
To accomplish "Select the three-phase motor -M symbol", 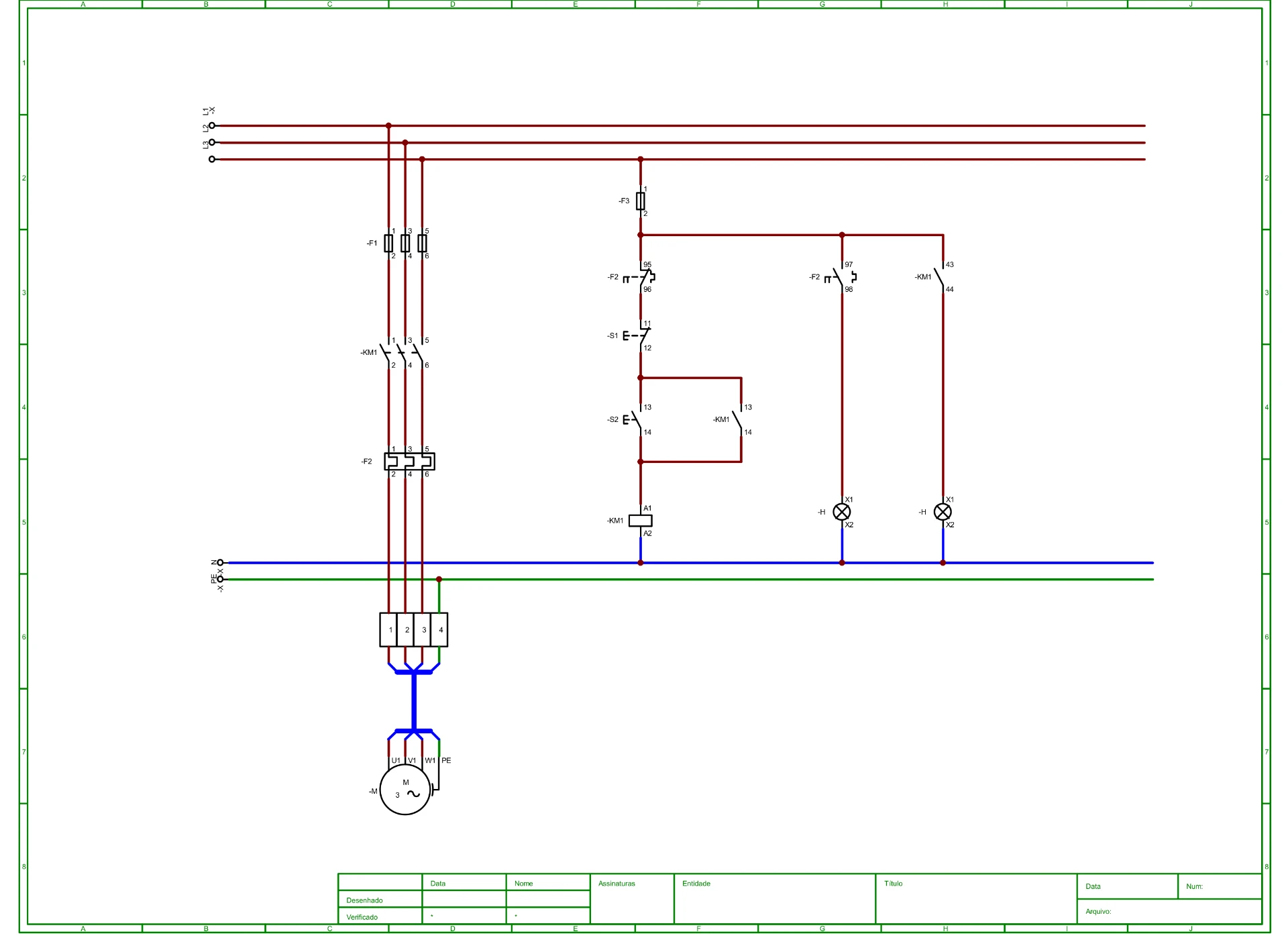I will (x=405, y=790).
